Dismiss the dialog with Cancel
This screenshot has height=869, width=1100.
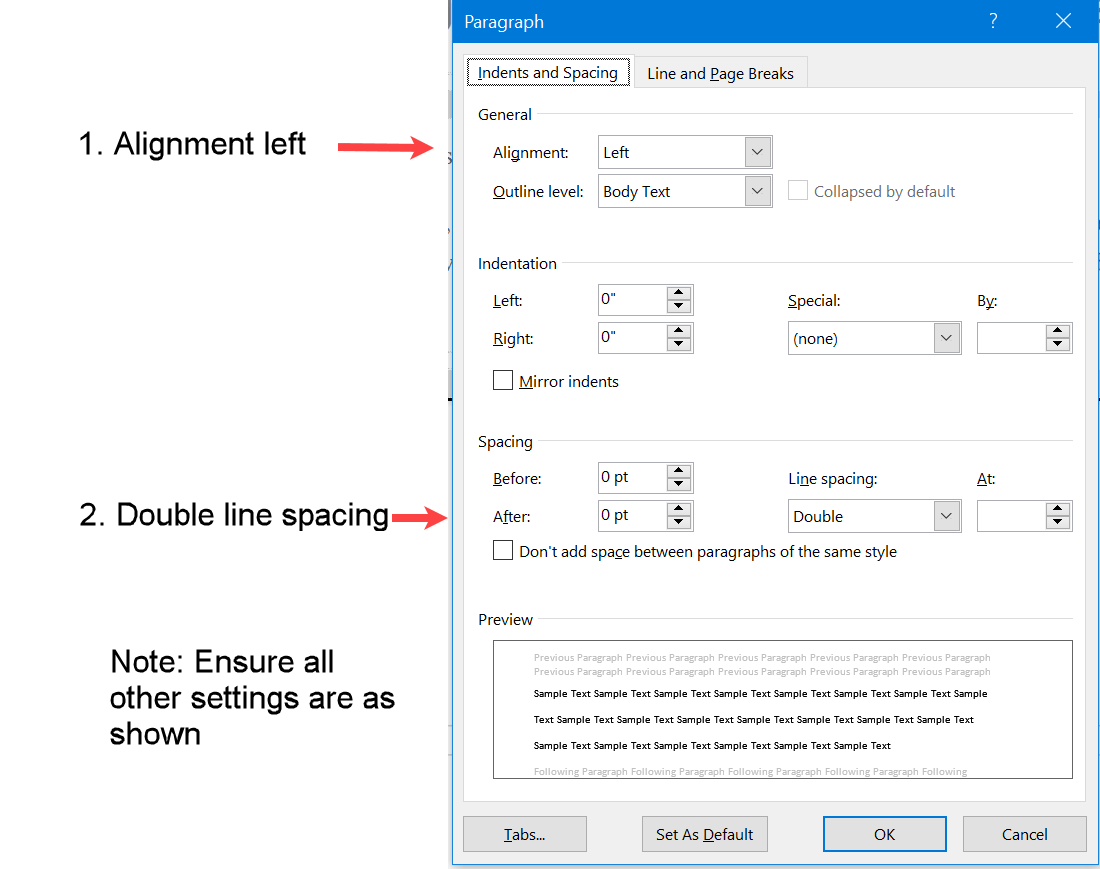[x=1024, y=834]
